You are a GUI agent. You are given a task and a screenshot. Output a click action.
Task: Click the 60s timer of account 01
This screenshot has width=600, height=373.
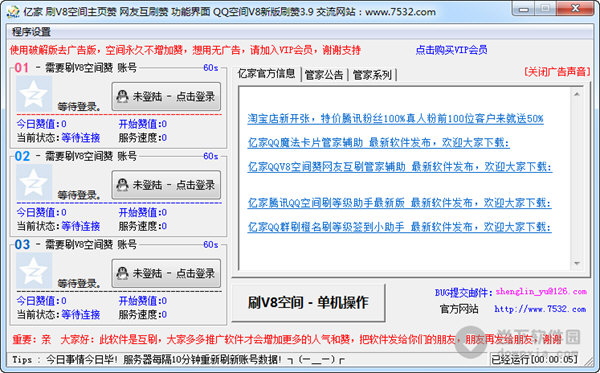pos(211,68)
